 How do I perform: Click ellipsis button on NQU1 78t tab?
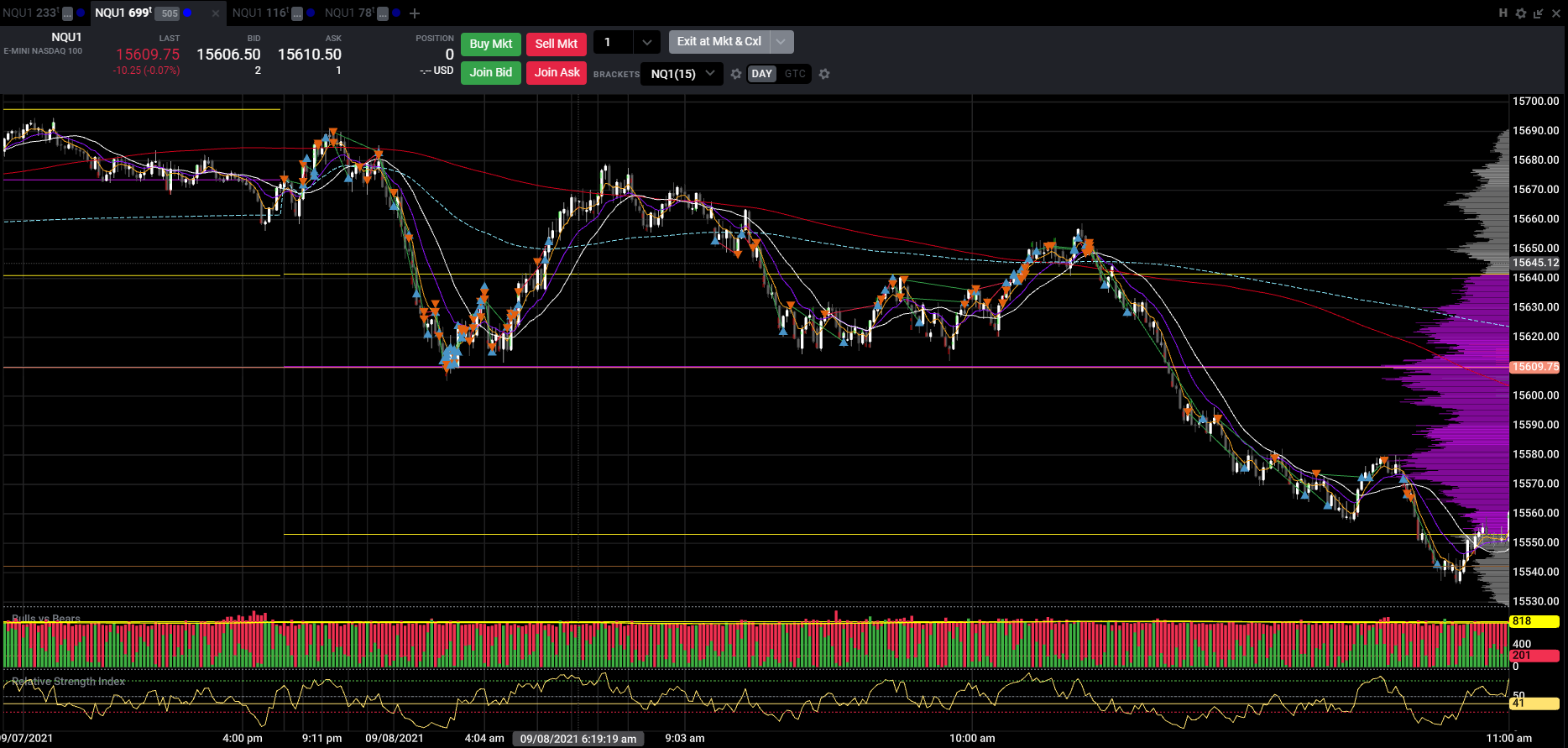(x=383, y=13)
